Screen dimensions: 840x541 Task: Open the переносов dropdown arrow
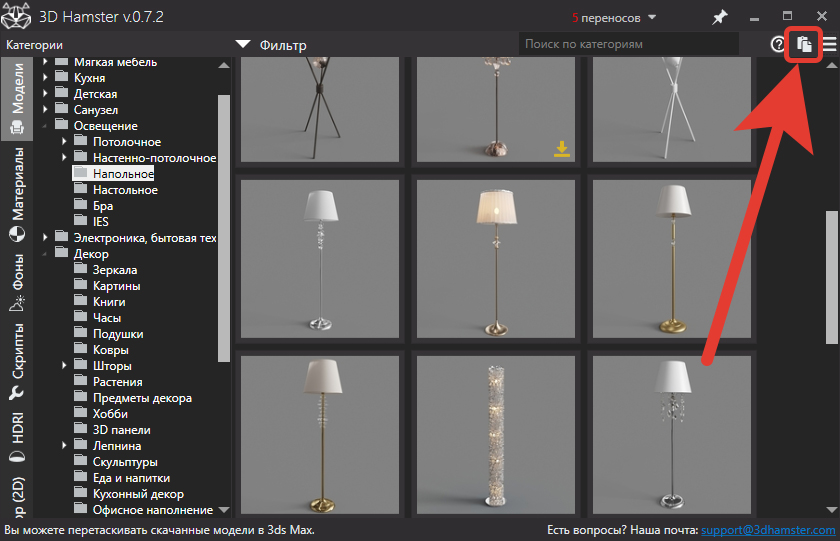[652, 17]
